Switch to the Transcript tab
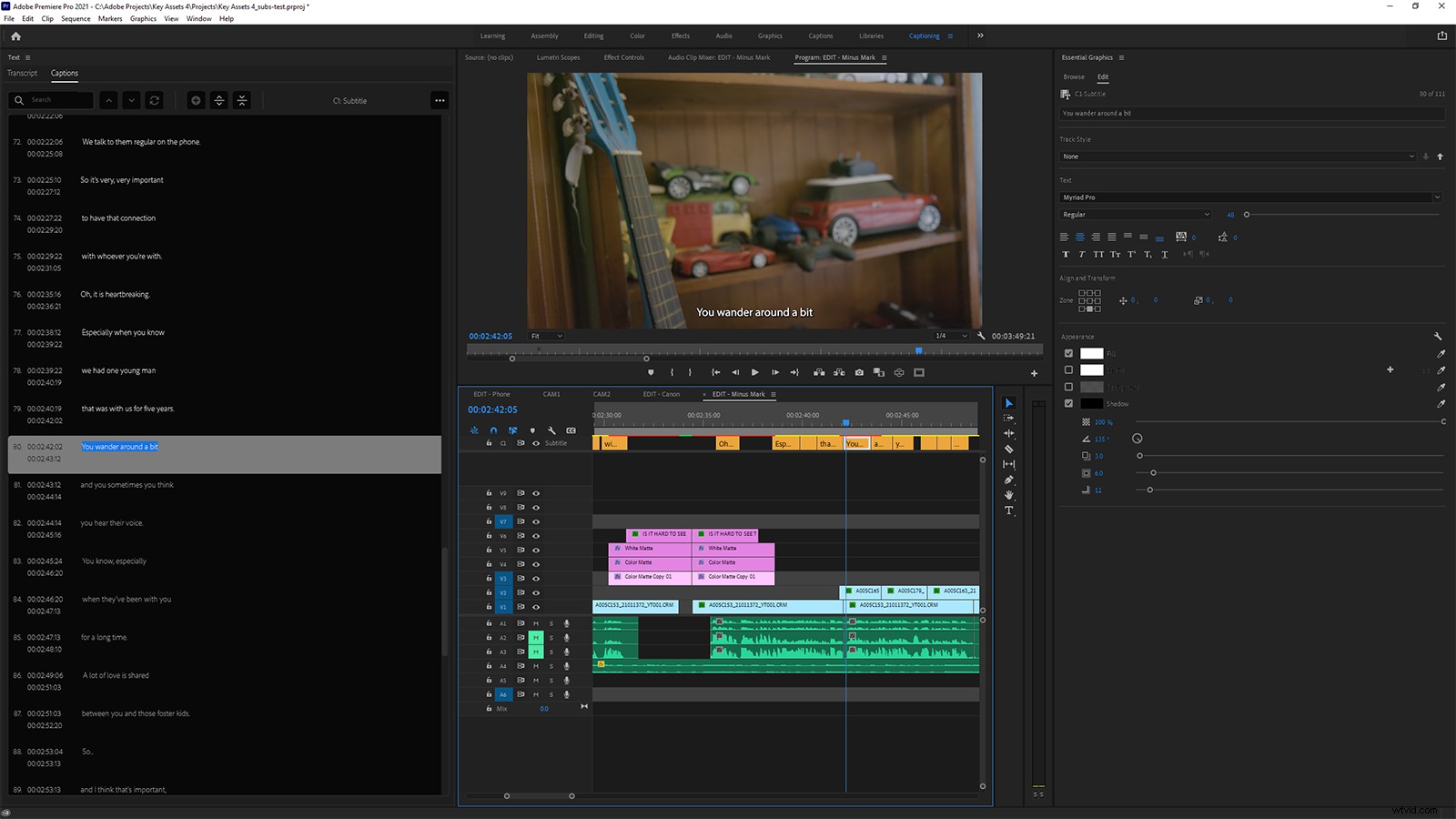The image size is (1456, 819). (x=22, y=73)
